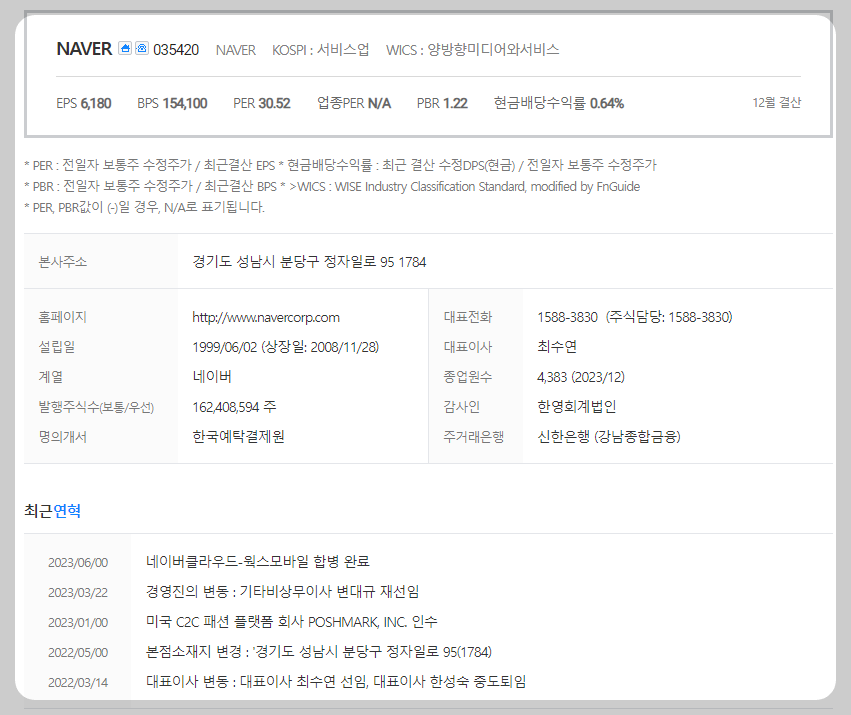The height and width of the screenshot is (715, 851).
Task: Click the NAVER company name title
Action: (84, 49)
